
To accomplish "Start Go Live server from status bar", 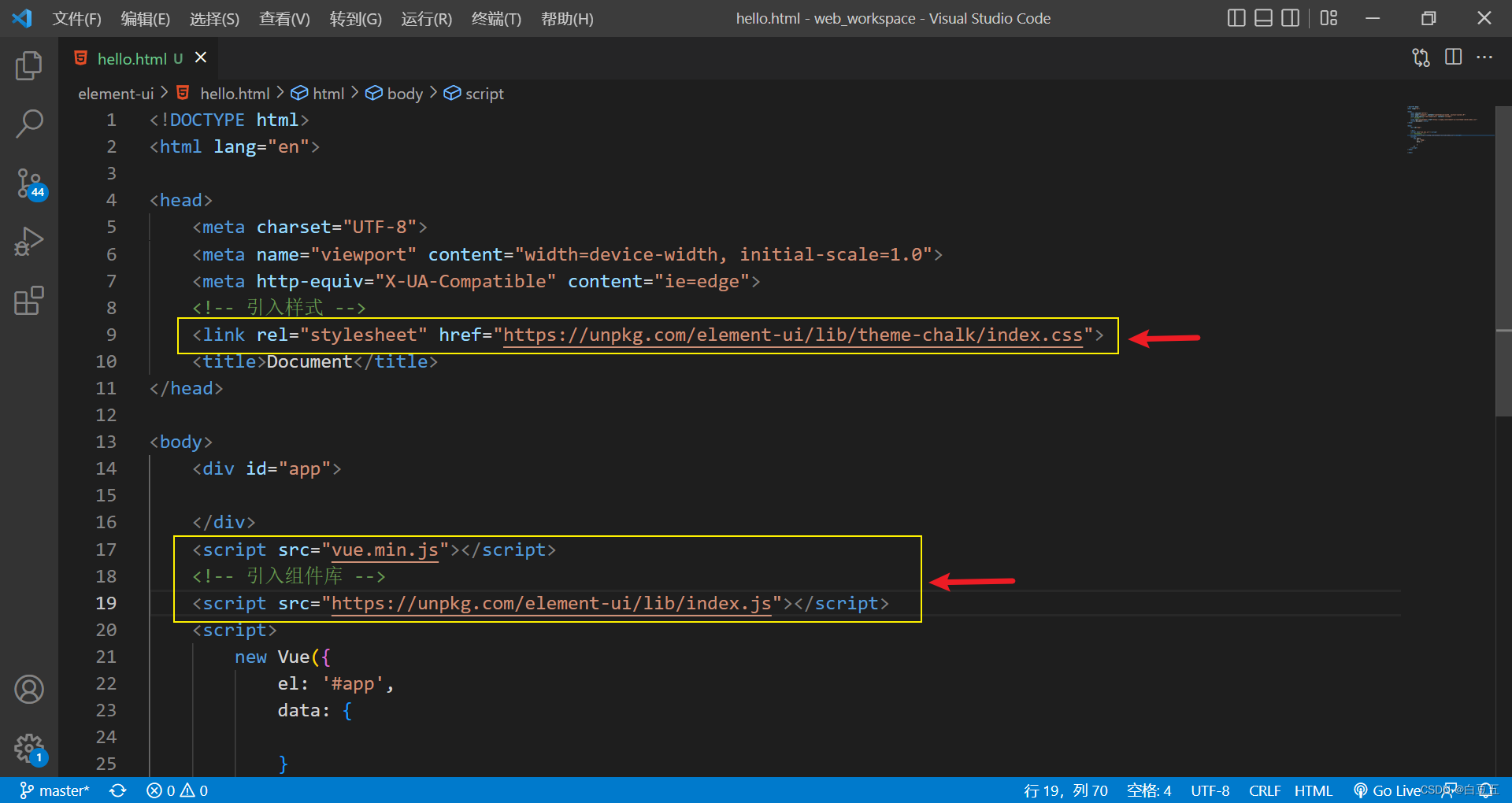I will click(1387, 790).
